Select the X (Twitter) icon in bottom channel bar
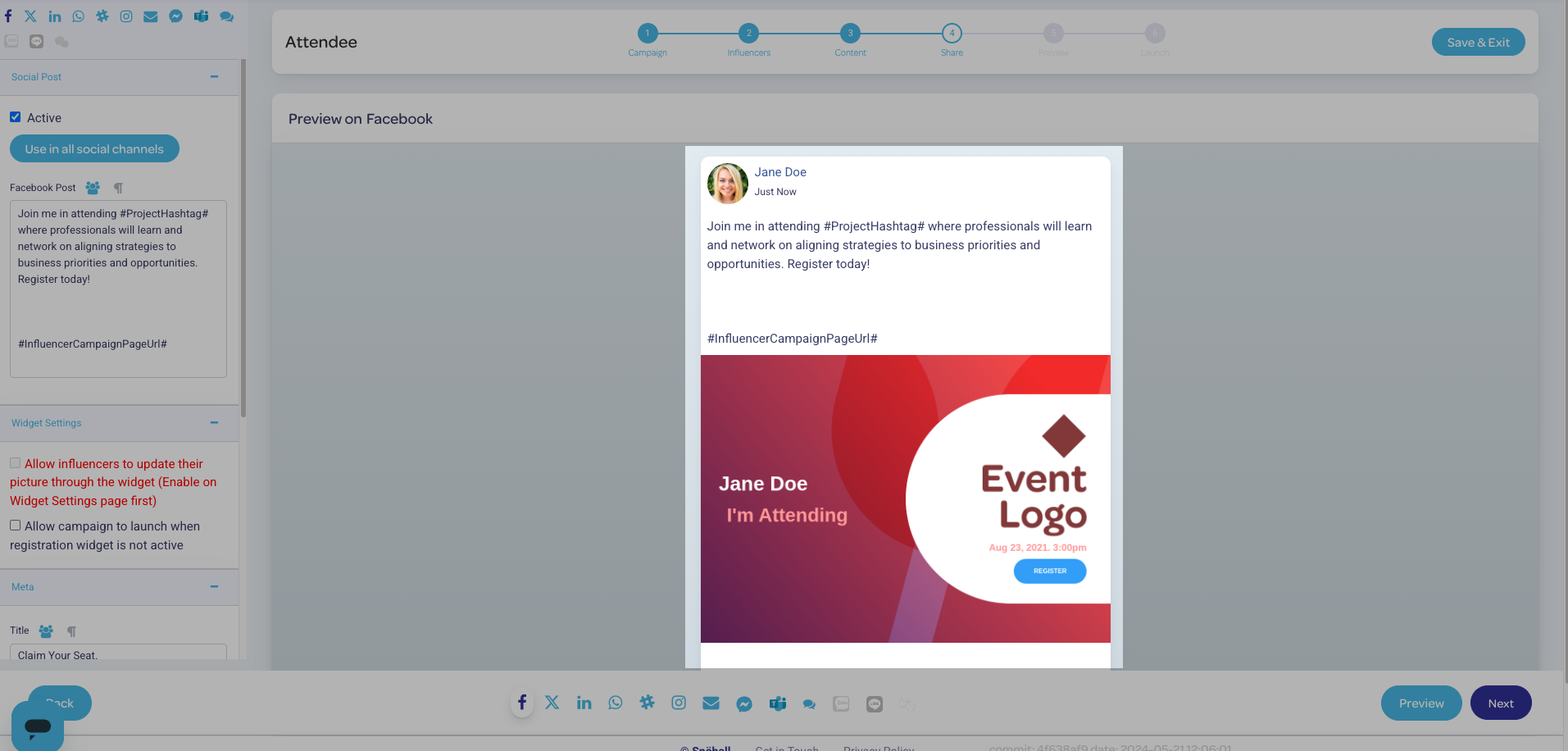 click(x=552, y=703)
